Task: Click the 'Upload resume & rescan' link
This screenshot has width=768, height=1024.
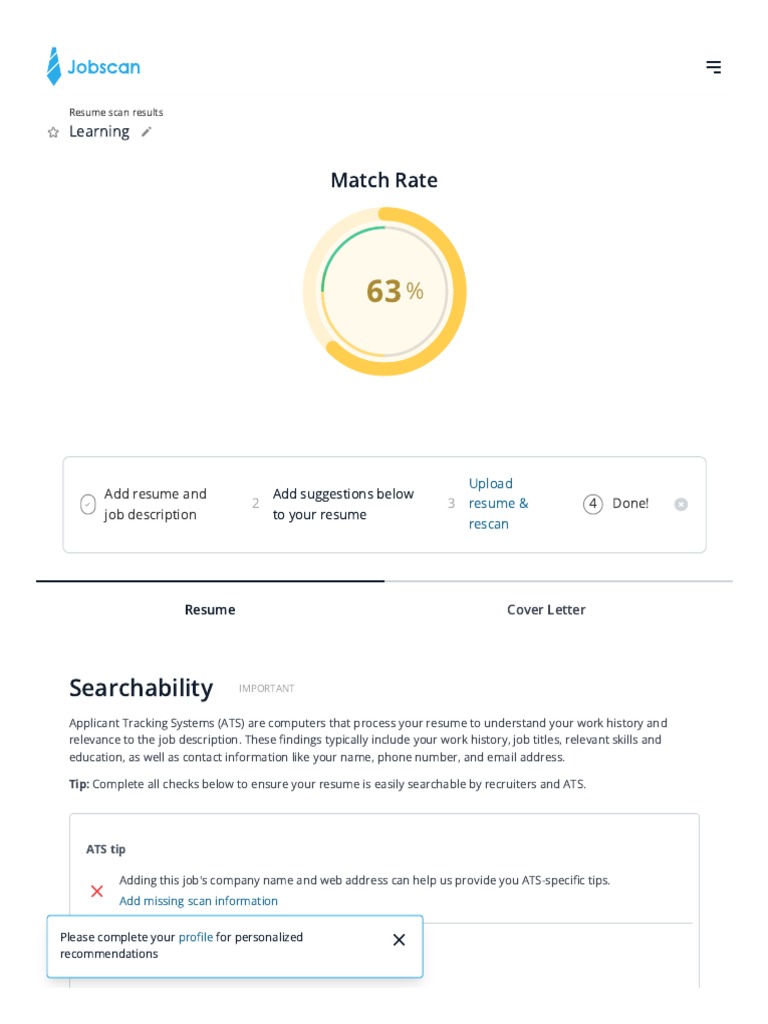Action: 498,503
